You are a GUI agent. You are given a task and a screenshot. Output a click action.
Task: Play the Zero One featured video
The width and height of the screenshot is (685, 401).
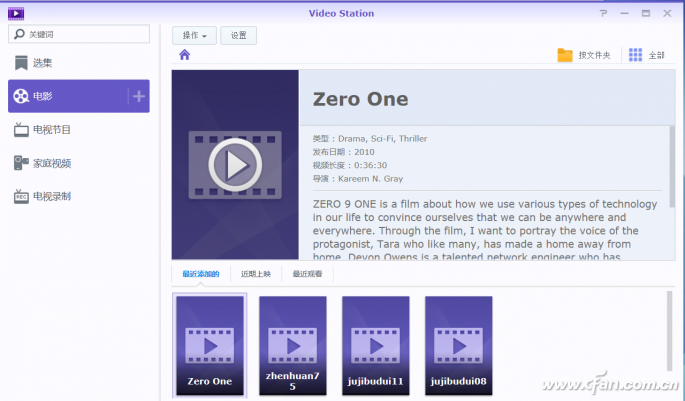click(x=234, y=165)
